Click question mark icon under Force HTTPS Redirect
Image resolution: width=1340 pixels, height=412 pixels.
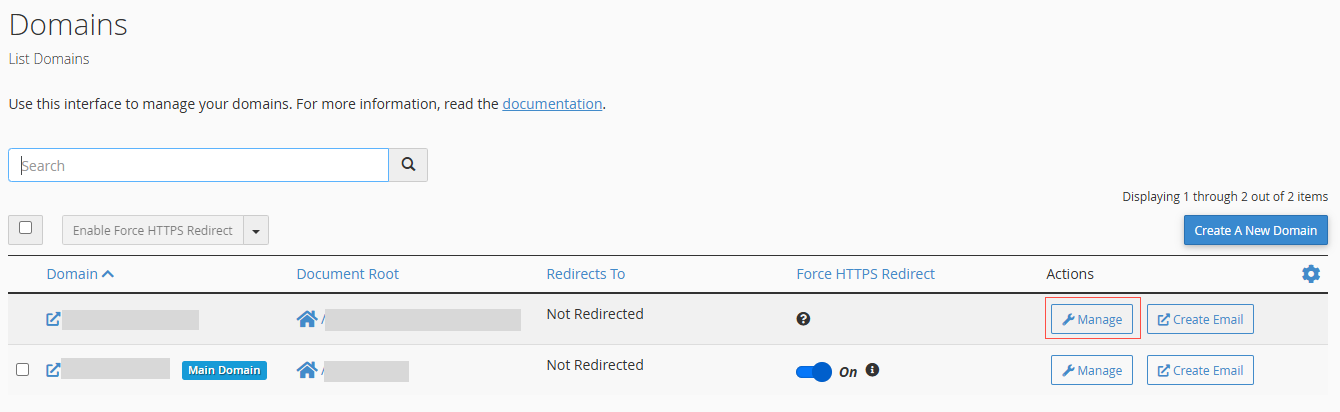pyautogui.click(x=803, y=319)
